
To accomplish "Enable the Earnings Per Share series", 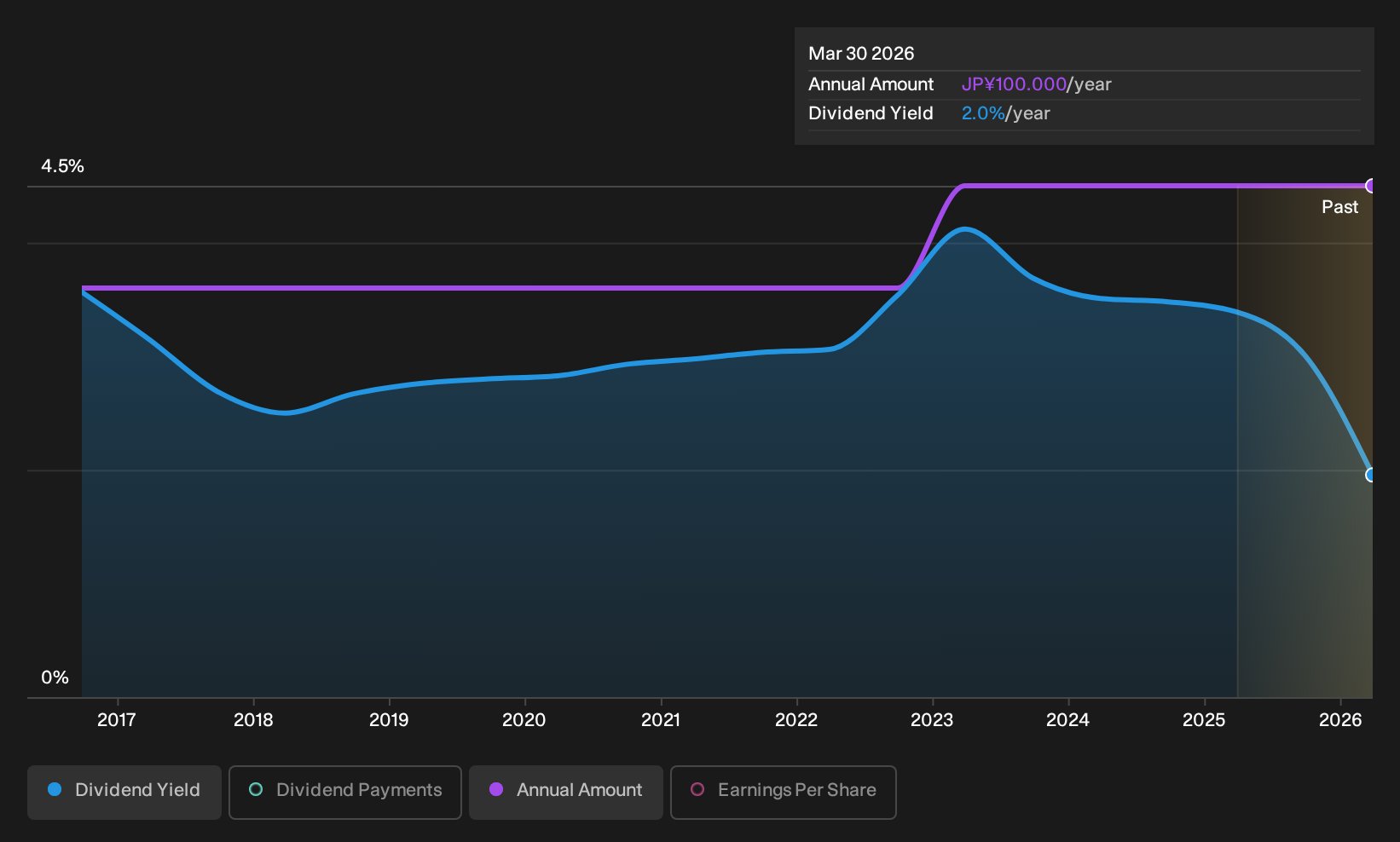I will pos(784,792).
